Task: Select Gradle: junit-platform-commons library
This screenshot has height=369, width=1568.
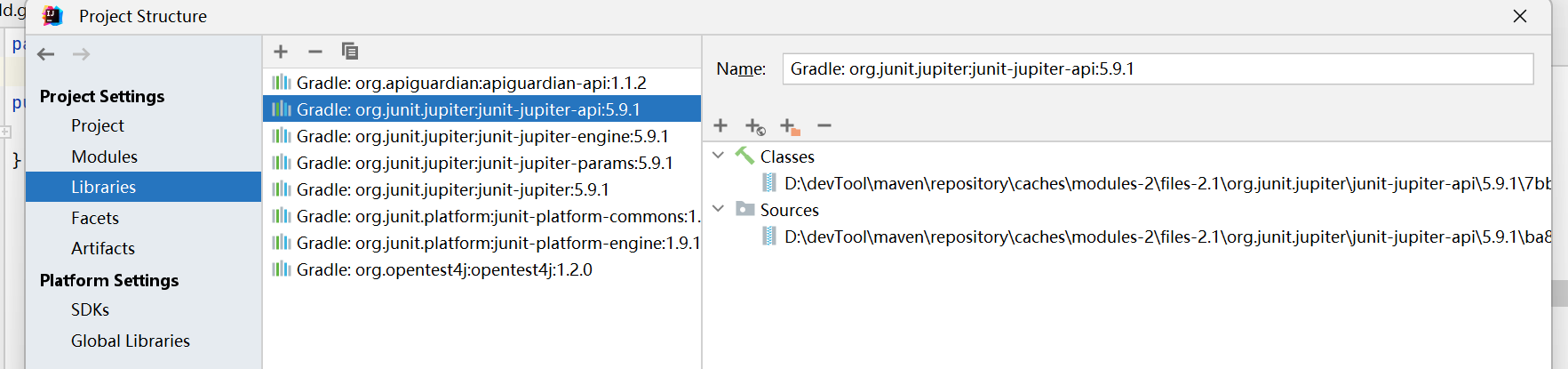Action: [482, 216]
